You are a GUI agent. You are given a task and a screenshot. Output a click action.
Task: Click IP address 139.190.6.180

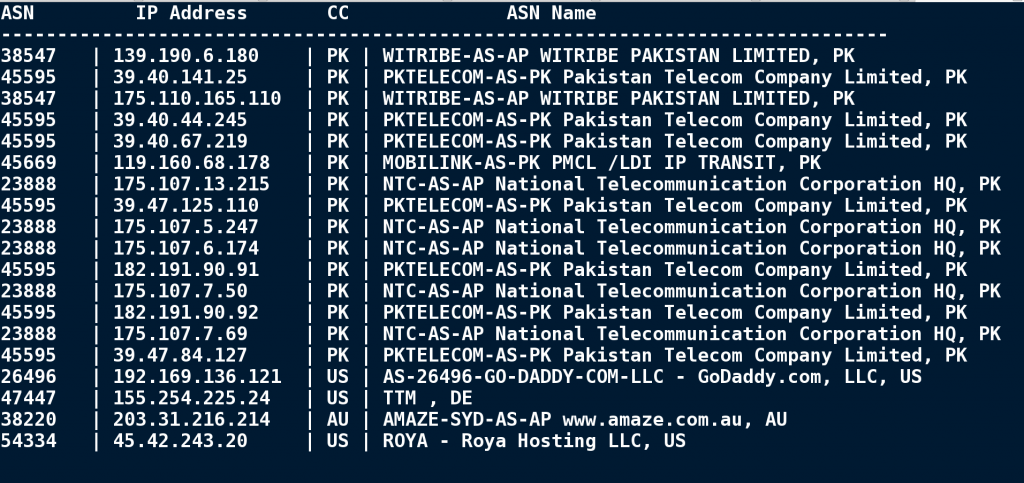tap(185, 56)
